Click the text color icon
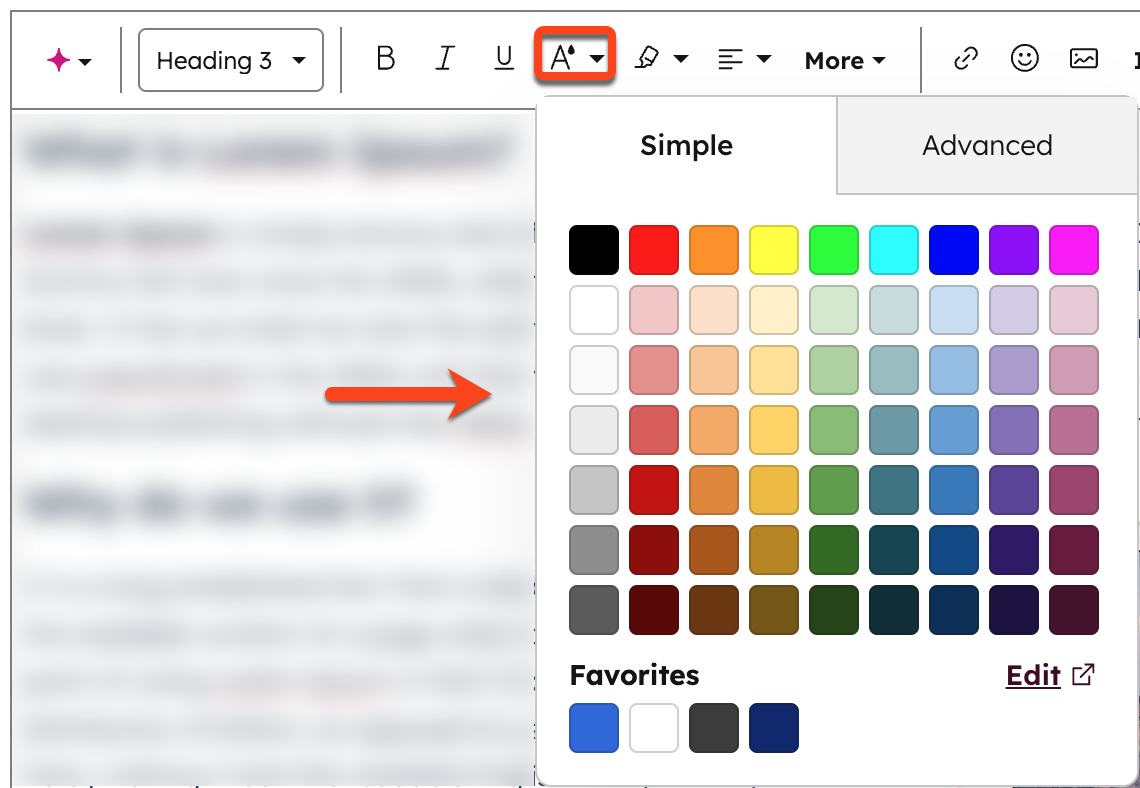This screenshot has height=788, width=1140. (565, 59)
